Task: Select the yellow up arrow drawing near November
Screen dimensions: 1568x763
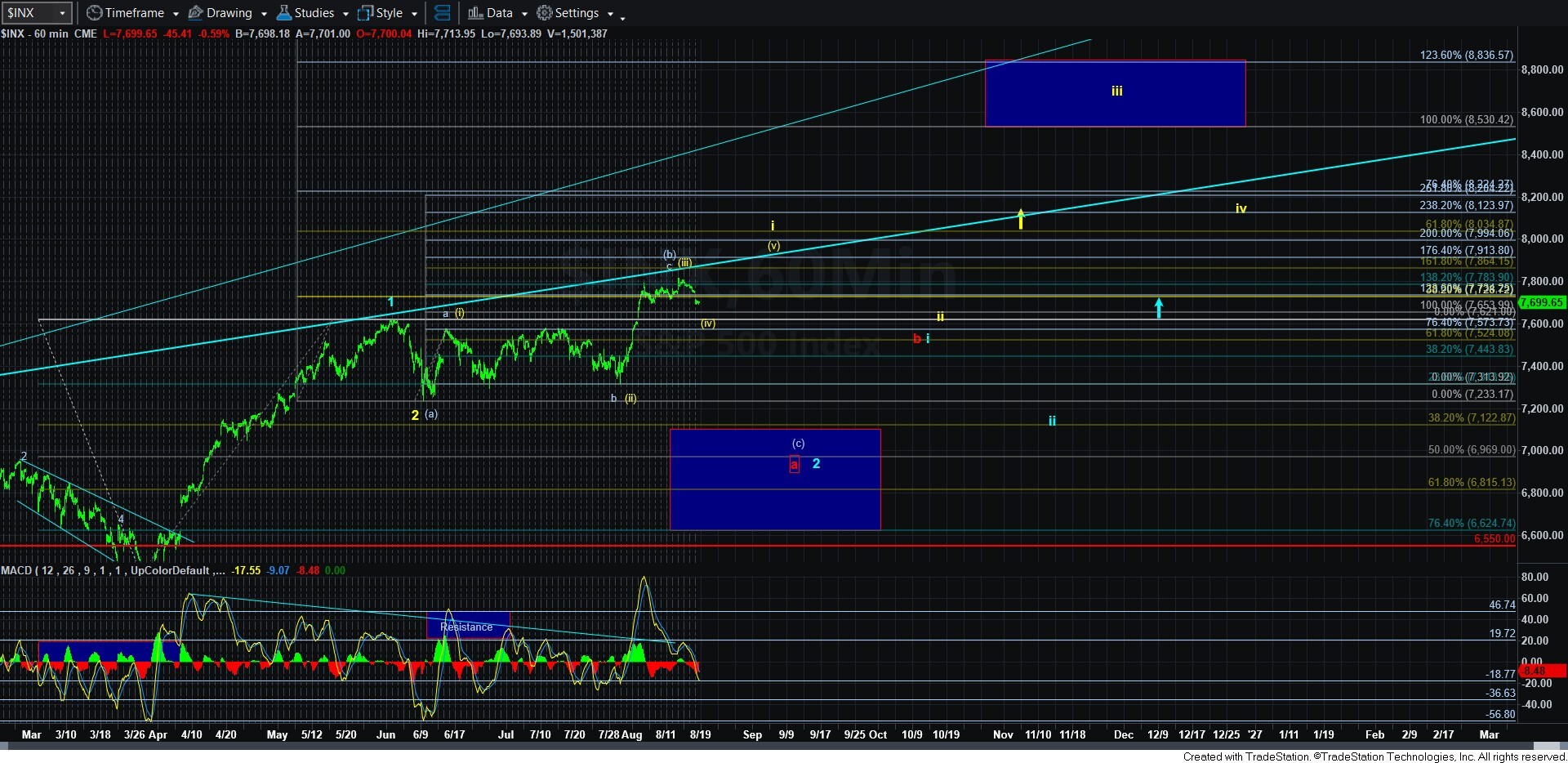Action: click(1021, 219)
